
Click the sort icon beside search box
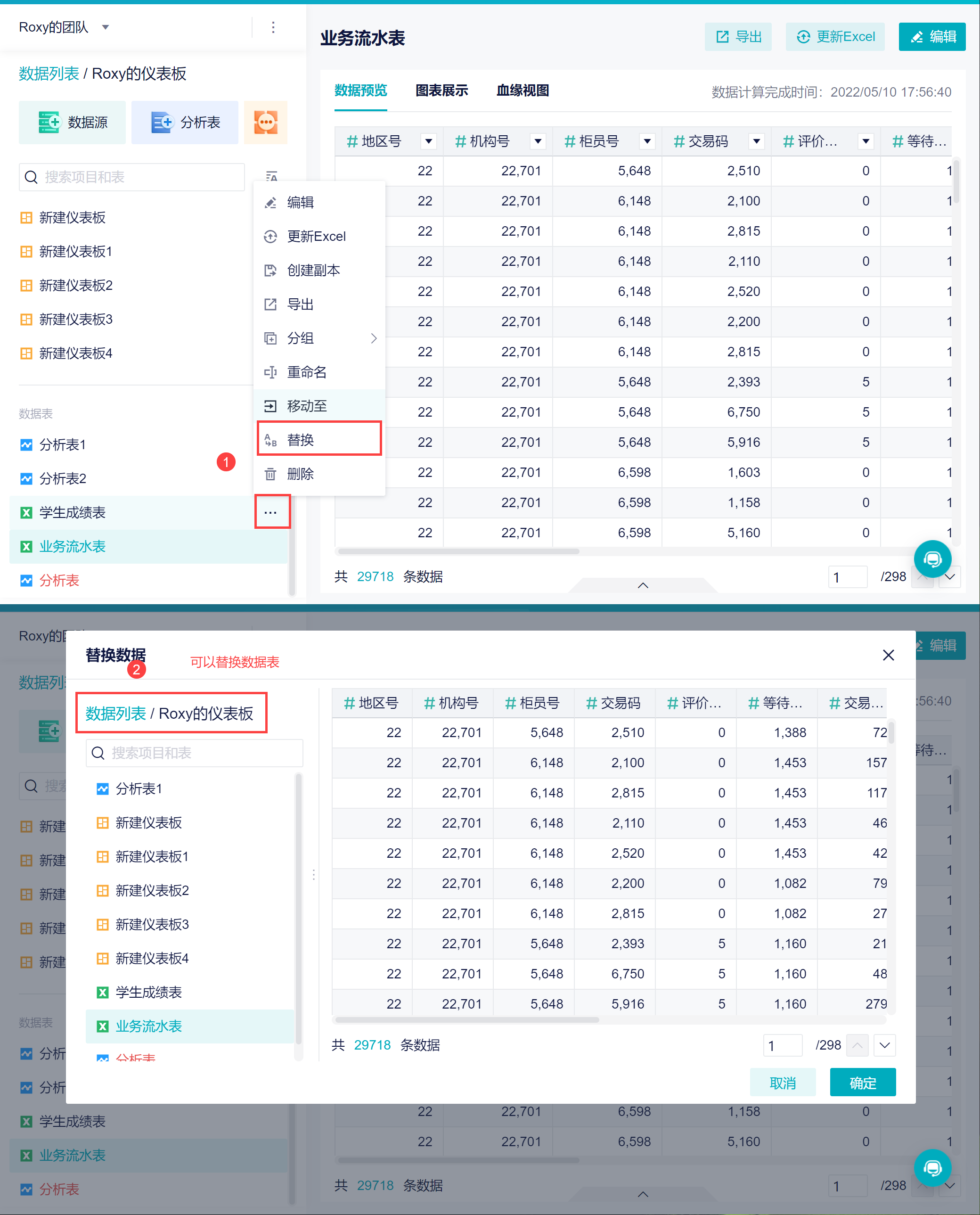coord(271,176)
